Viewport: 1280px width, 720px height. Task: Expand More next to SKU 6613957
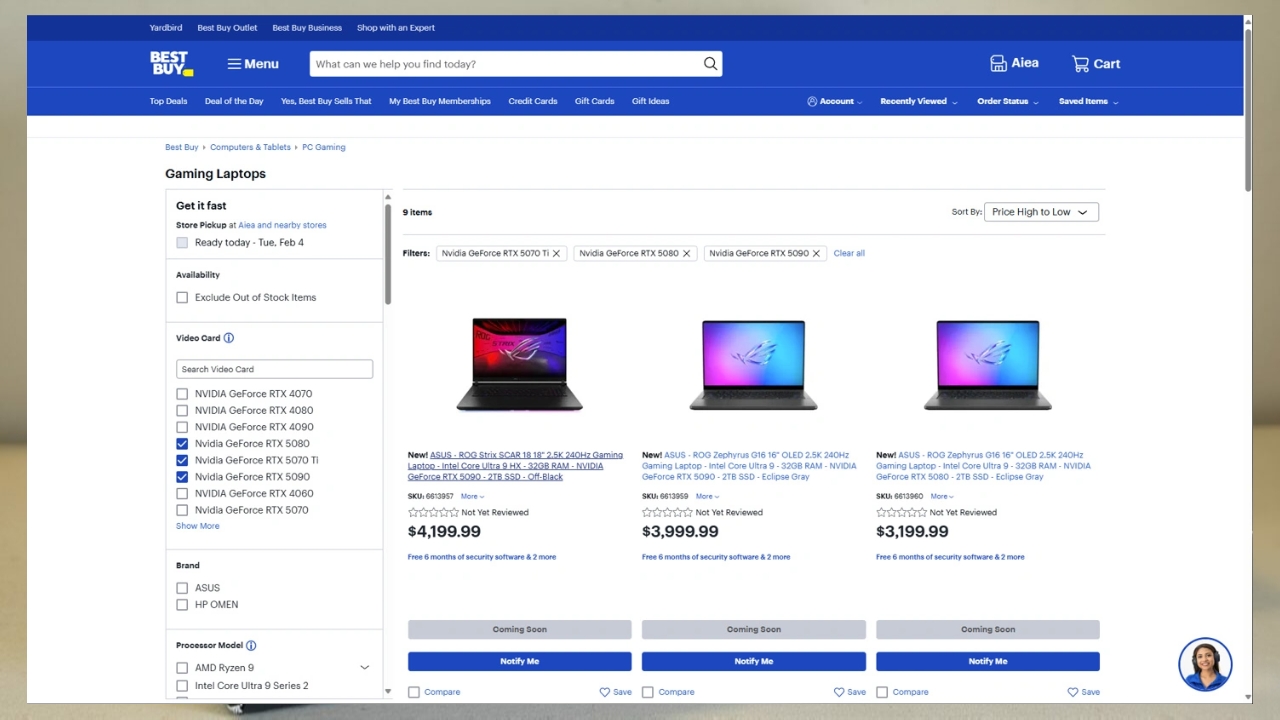coord(472,496)
